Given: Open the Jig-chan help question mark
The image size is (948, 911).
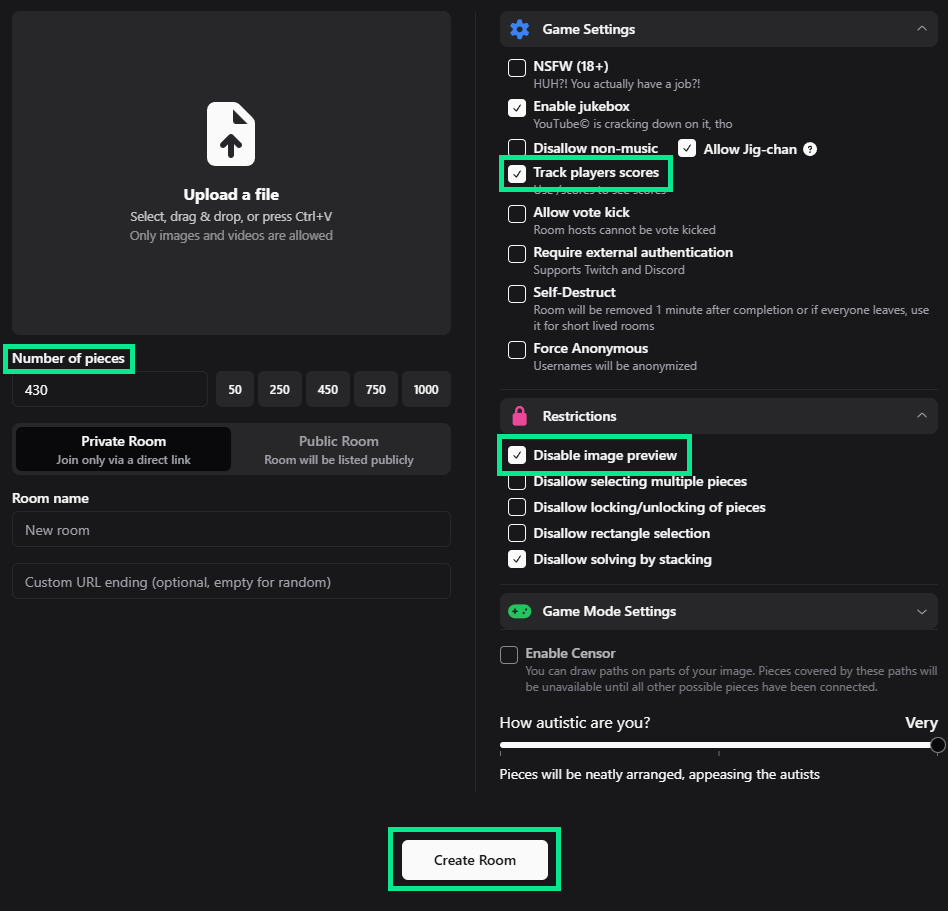Looking at the screenshot, I should 810,149.
